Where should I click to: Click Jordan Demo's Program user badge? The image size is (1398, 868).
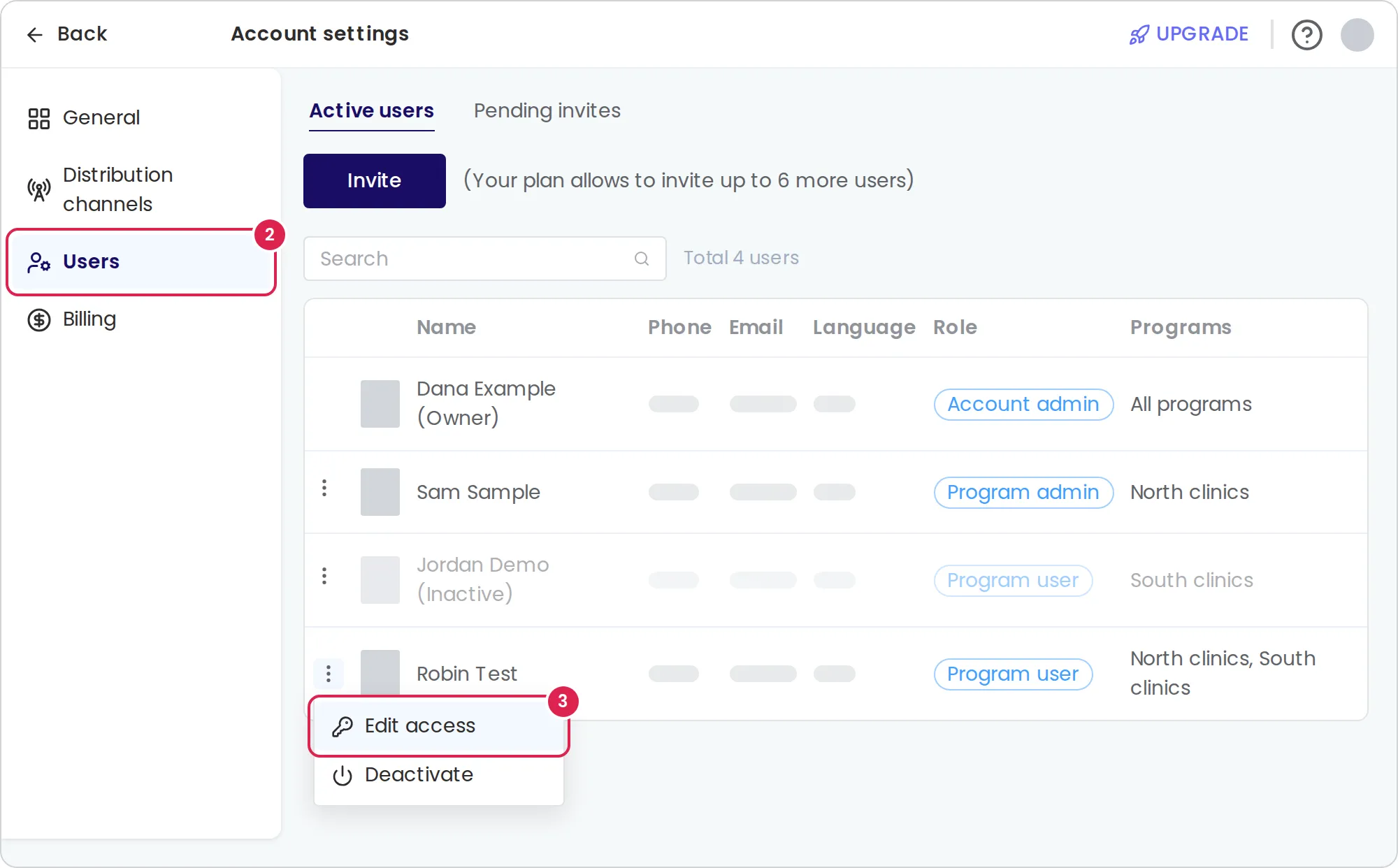click(1013, 580)
